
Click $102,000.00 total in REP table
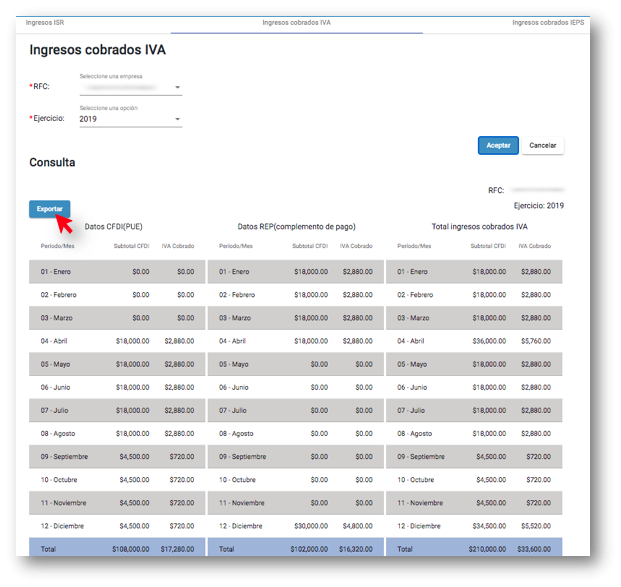(309, 549)
